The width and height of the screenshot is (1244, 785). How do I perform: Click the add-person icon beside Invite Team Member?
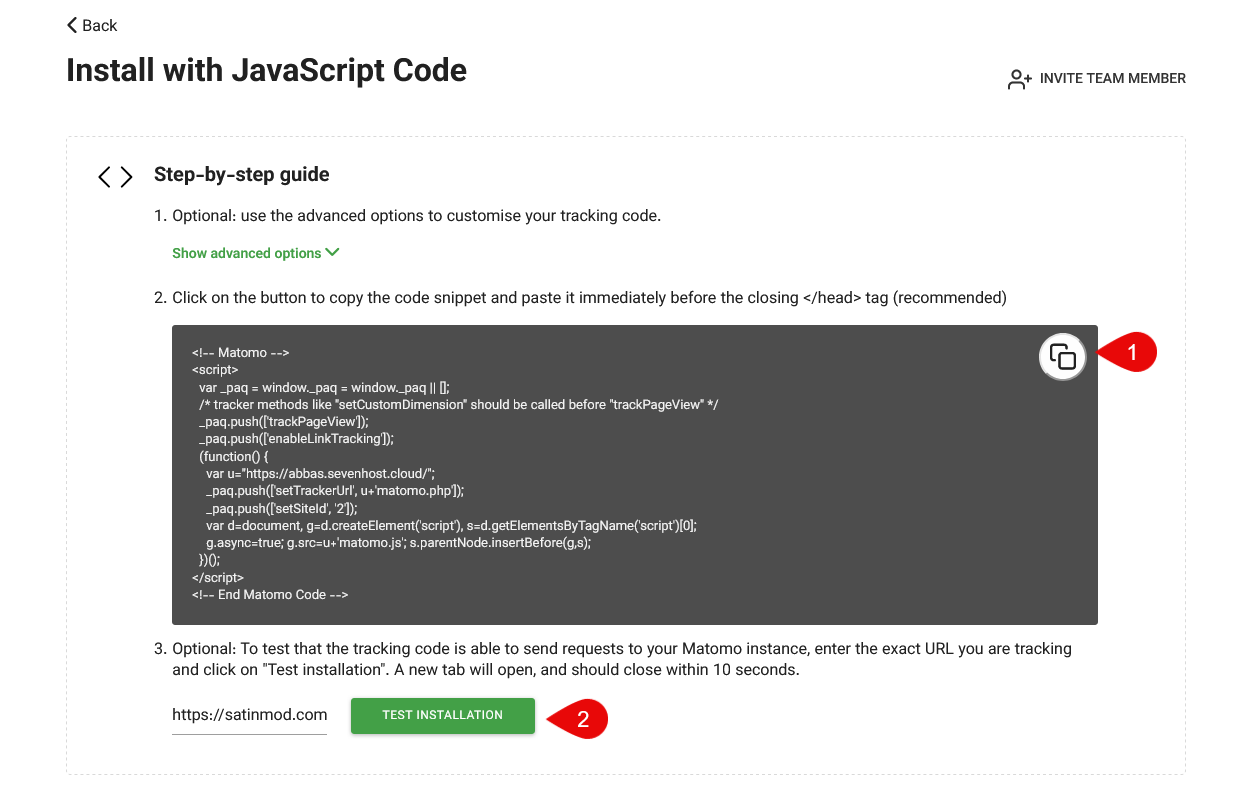[1019, 79]
